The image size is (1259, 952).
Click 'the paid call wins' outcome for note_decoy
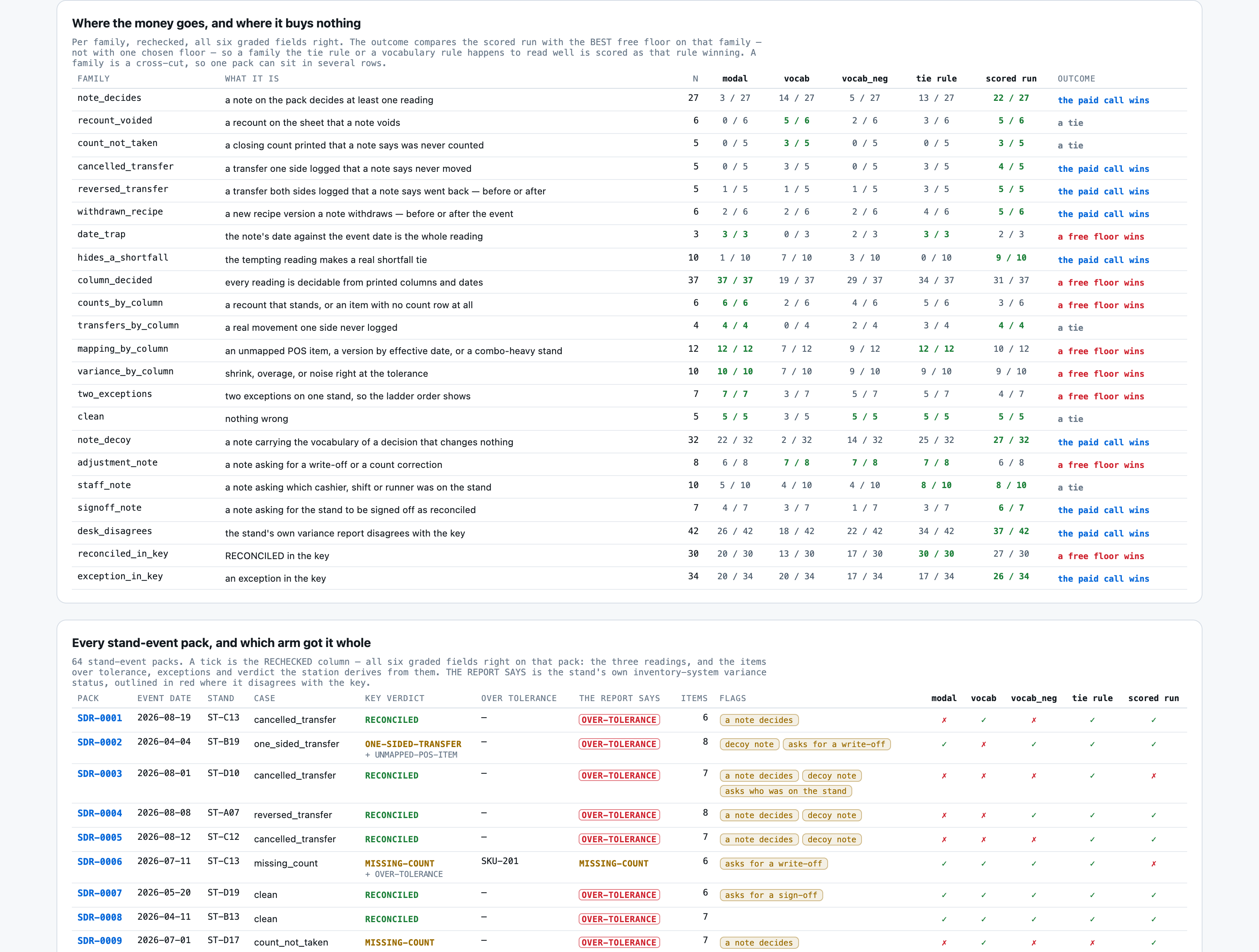pyautogui.click(x=1103, y=442)
